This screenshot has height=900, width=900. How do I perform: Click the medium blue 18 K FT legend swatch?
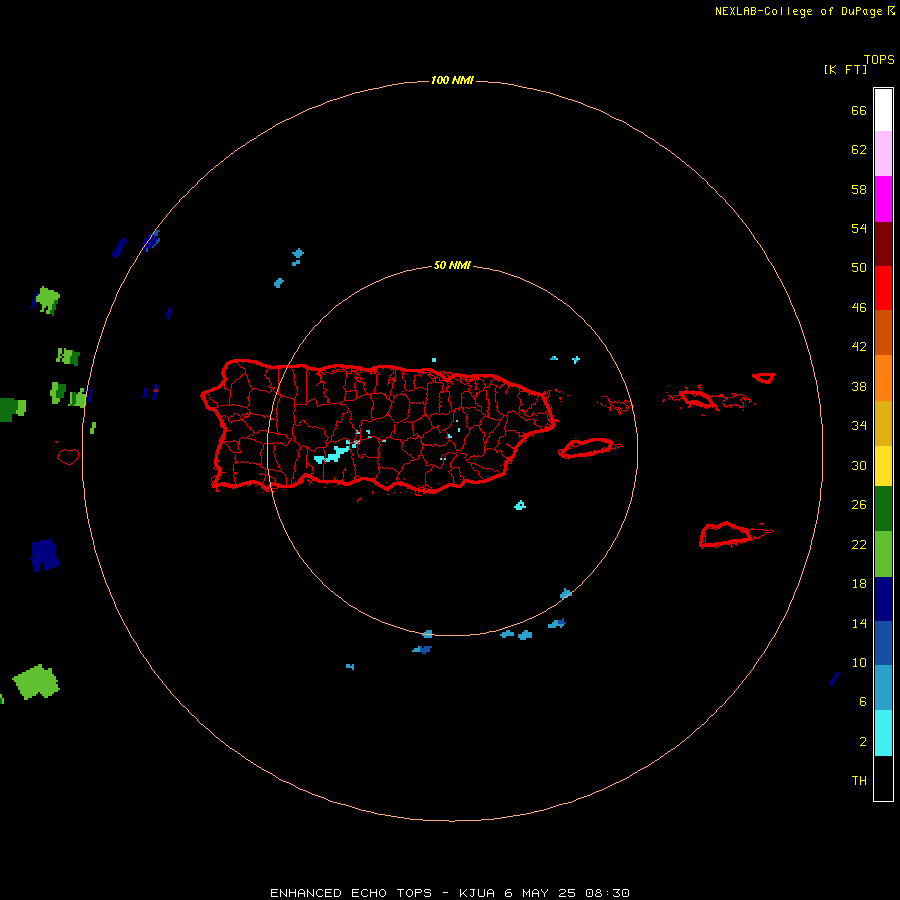(x=883, y=643)
